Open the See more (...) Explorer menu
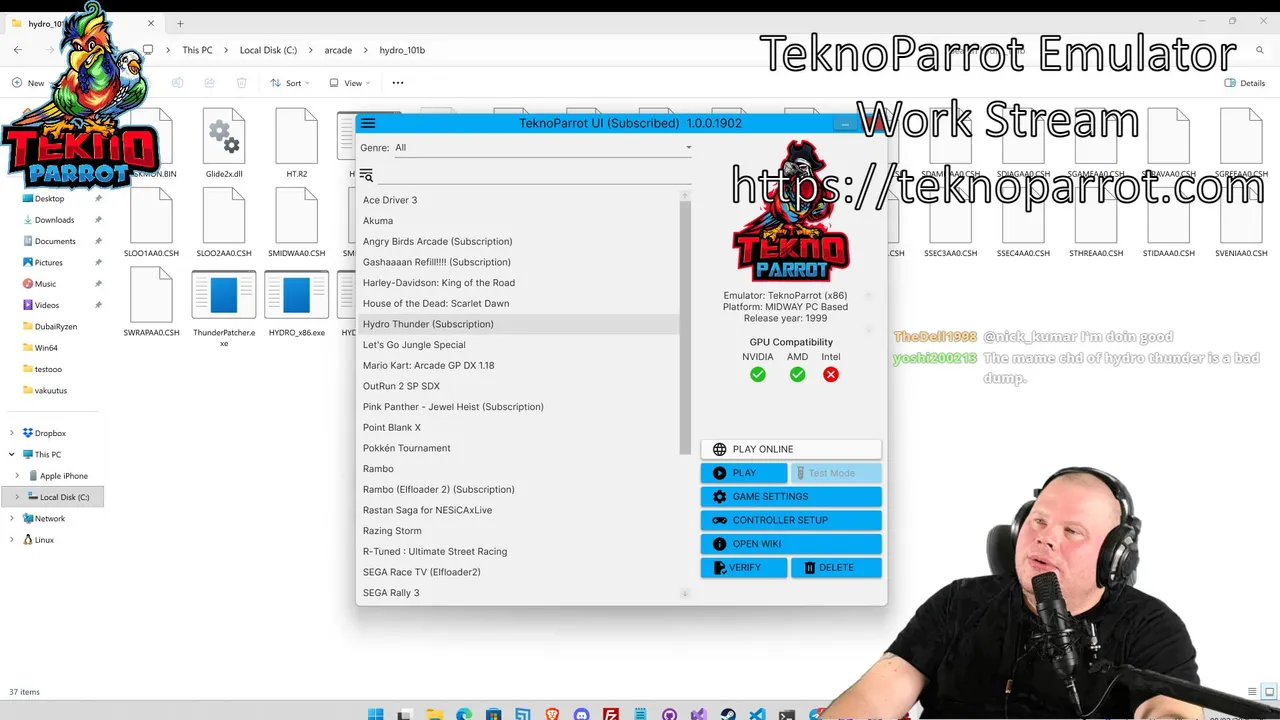This screenshot has height=720, width=1280. [398, 83]
